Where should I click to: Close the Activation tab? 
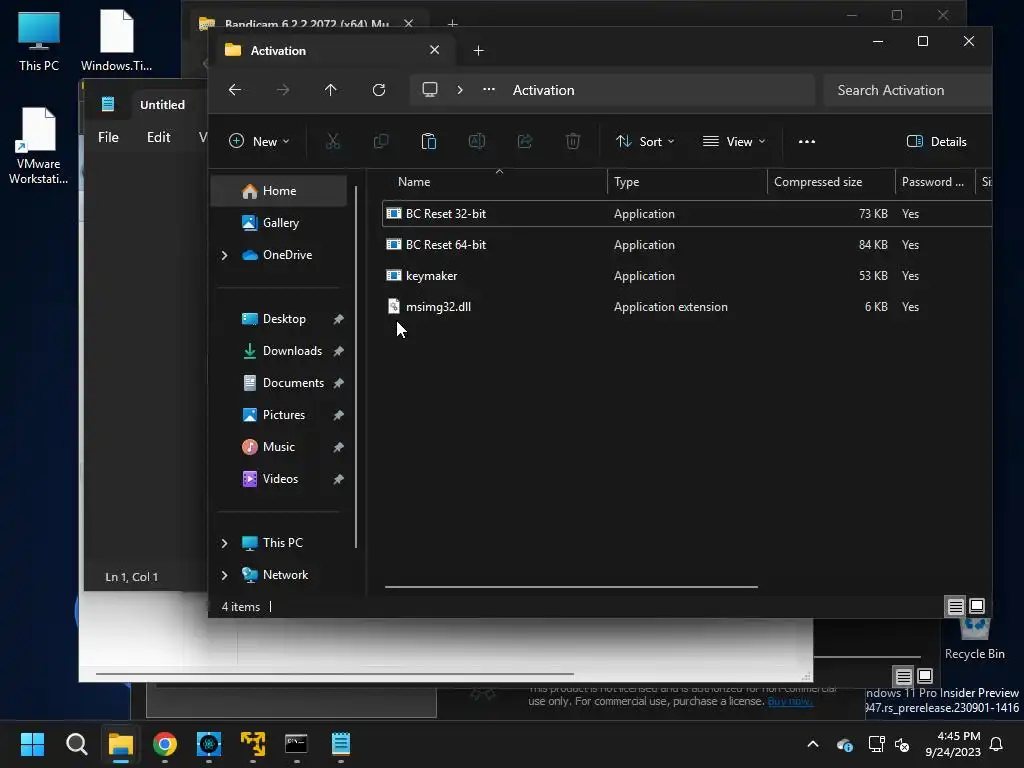click(x=434, y=50)
